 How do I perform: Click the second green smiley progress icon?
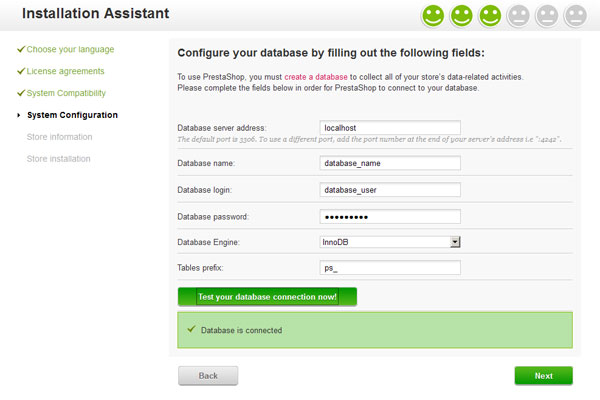pyautogui.click(x=461, y=16)
